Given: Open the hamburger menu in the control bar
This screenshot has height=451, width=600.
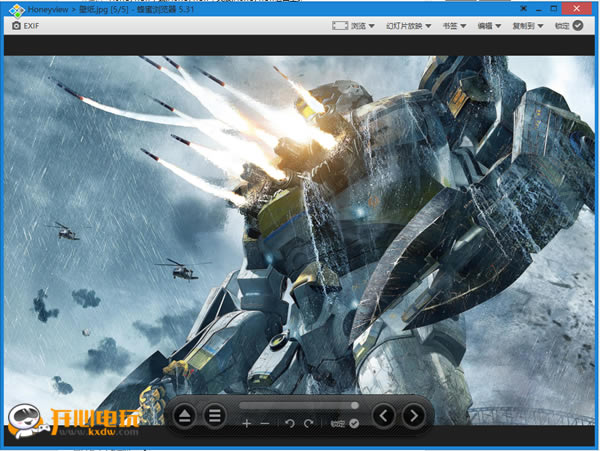Looking at the screenshot, I should 215,415.
